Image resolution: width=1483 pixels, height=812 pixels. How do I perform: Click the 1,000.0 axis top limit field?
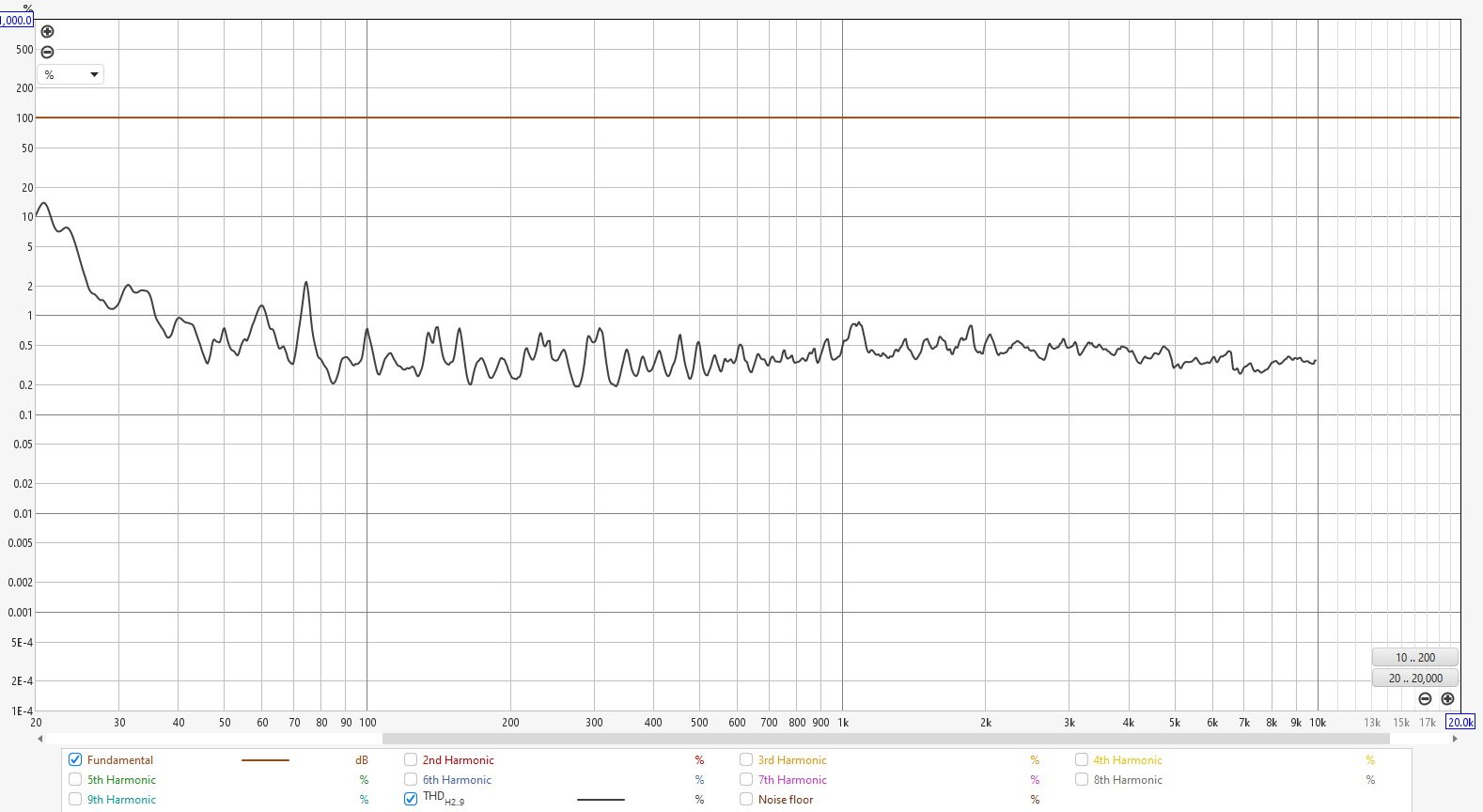pos(16,20)
